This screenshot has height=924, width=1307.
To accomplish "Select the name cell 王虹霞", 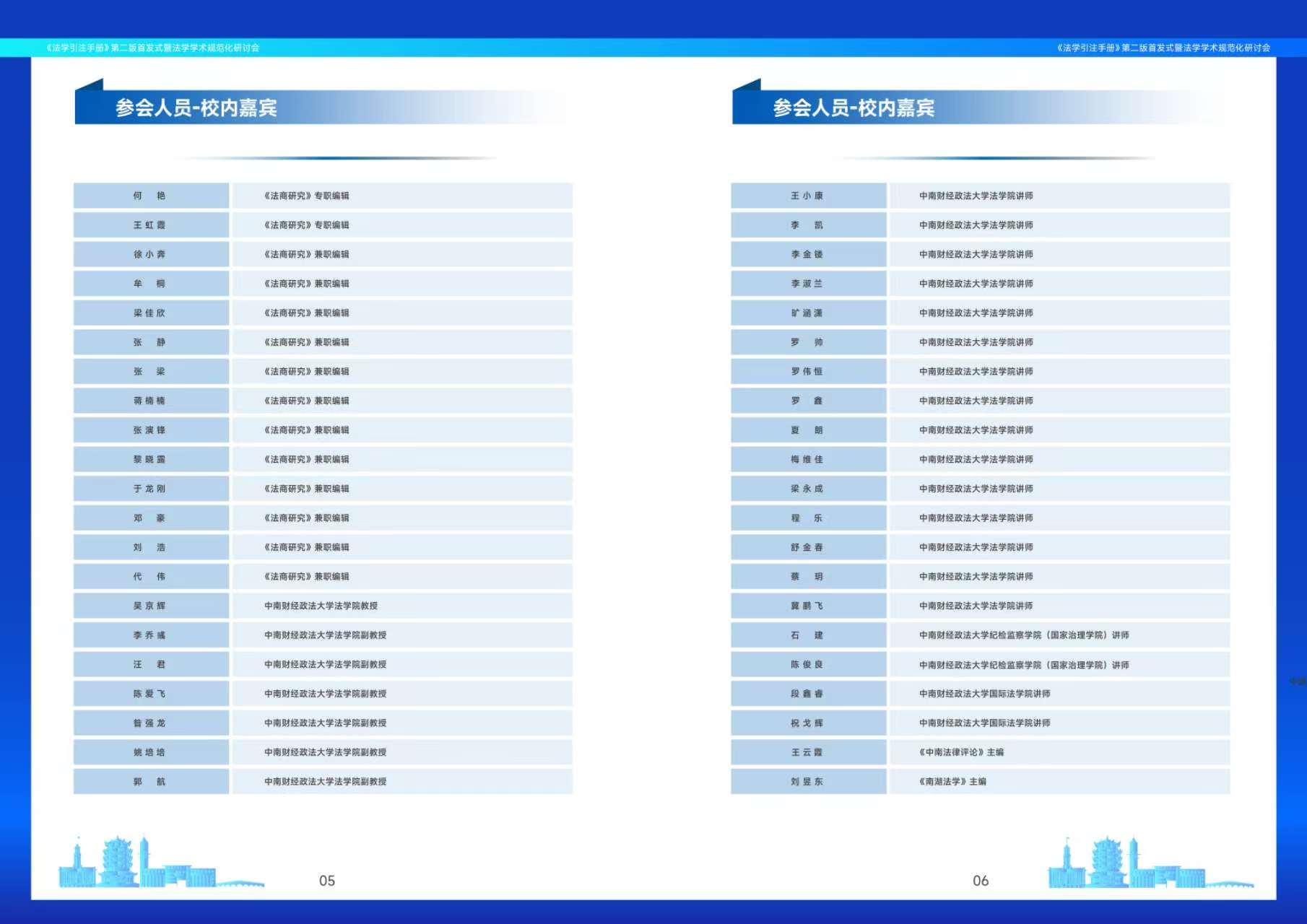I will click(x=149, y=225).
